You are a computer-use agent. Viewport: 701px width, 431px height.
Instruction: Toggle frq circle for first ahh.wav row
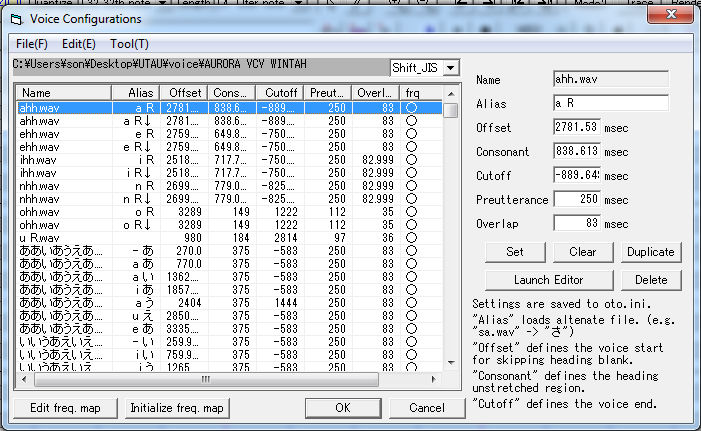pos(411,107)
